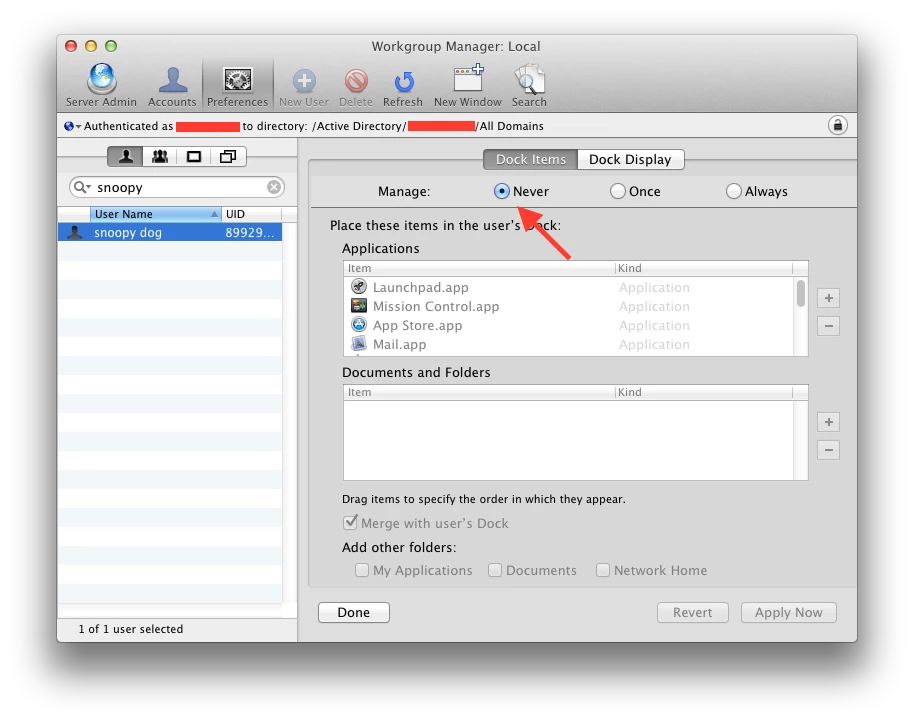This screenshot has height=721, width=914.
Task: Show the computers list tab
Action: point(194,156)
